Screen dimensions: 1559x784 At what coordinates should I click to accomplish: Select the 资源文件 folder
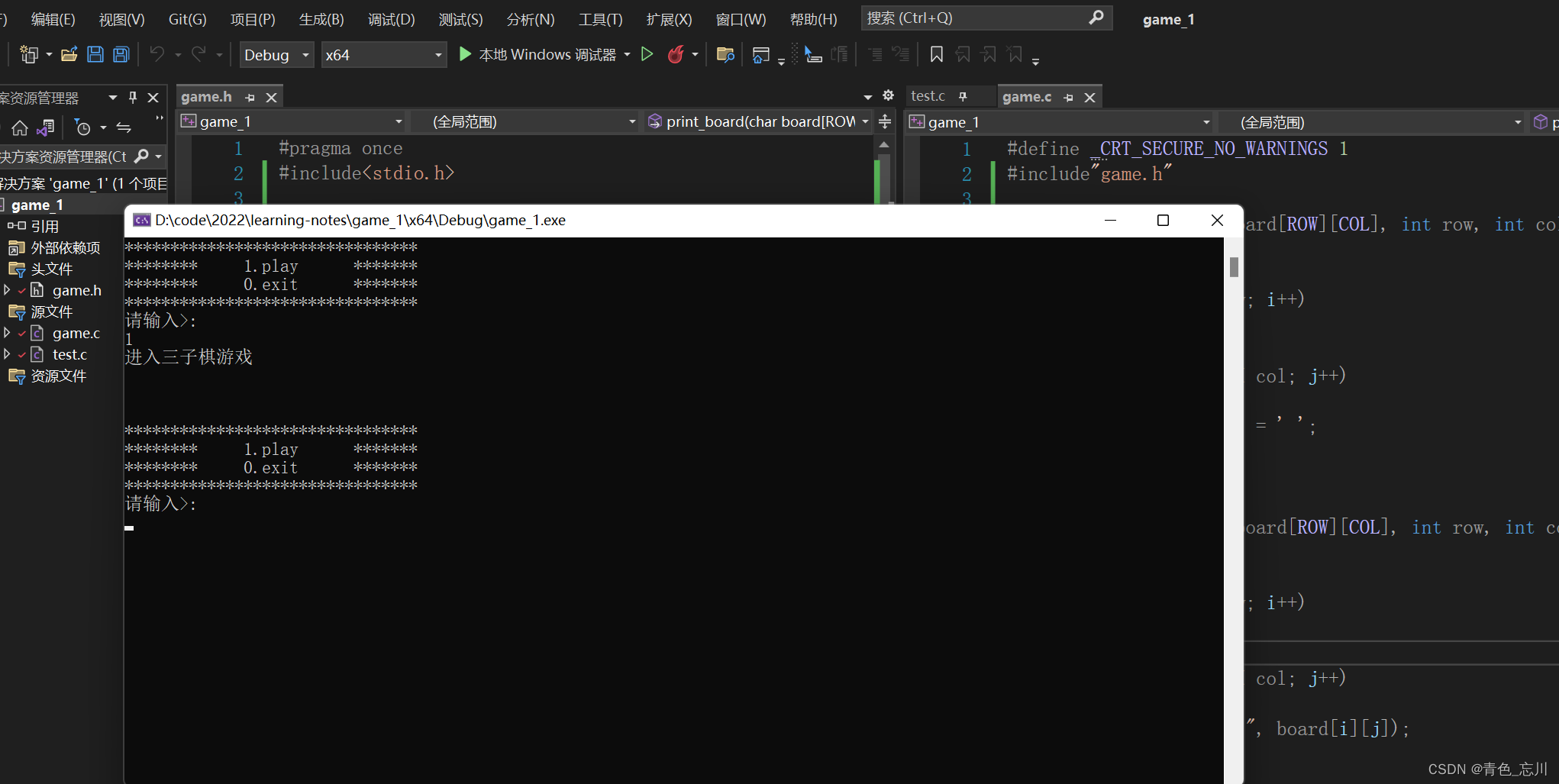click(x=58, y=376)
